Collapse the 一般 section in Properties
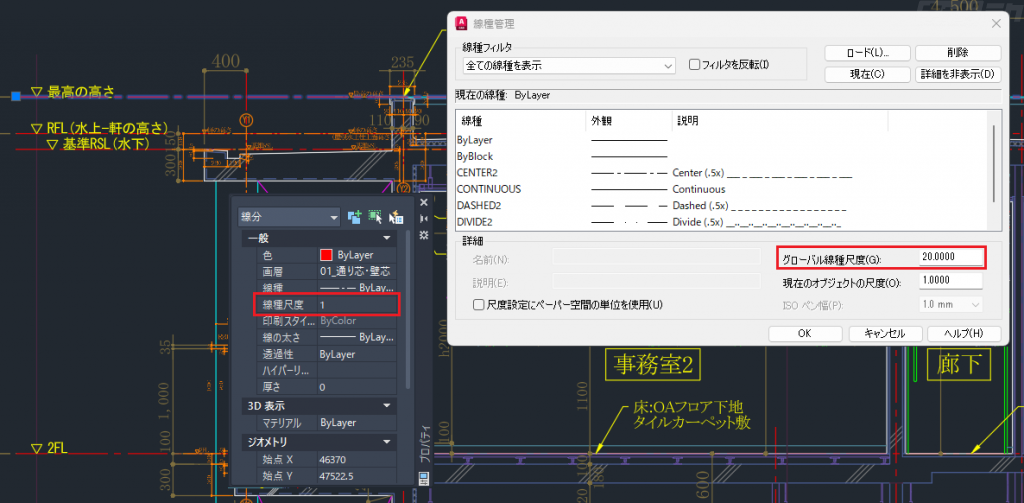Screen dimensions: 1024x503 pyautogui.click(x=385, y=239)
